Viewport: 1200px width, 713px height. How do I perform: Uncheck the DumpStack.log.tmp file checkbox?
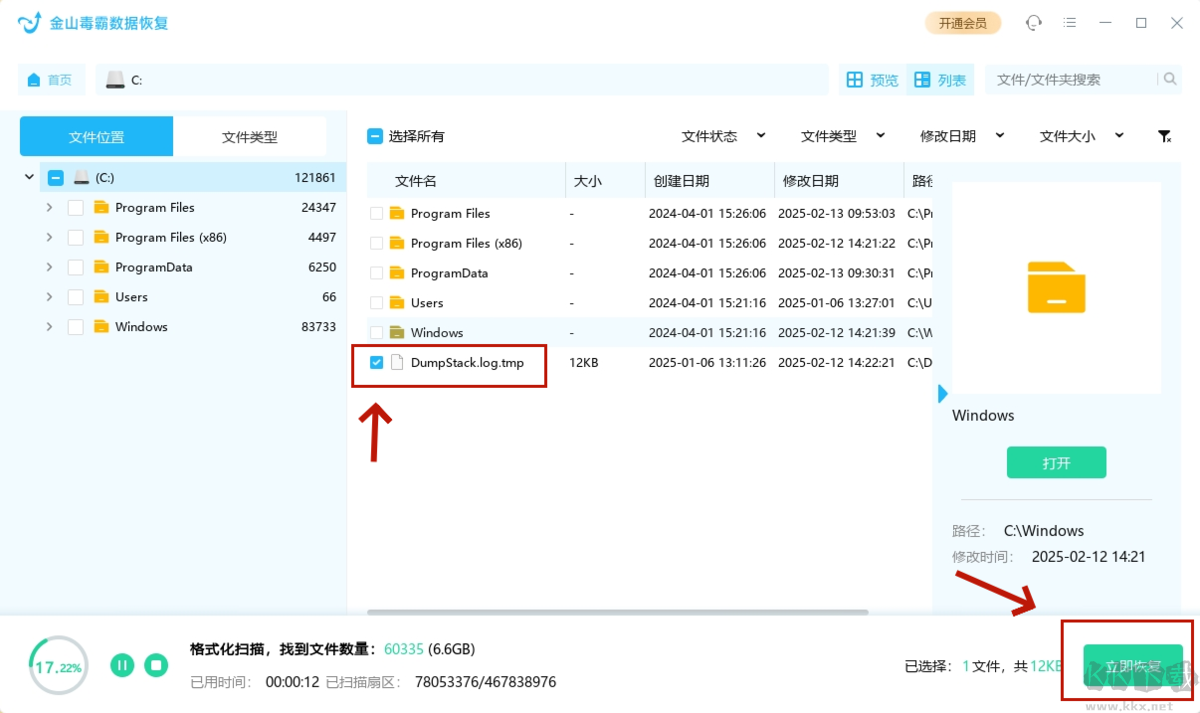tap(376, 363)
